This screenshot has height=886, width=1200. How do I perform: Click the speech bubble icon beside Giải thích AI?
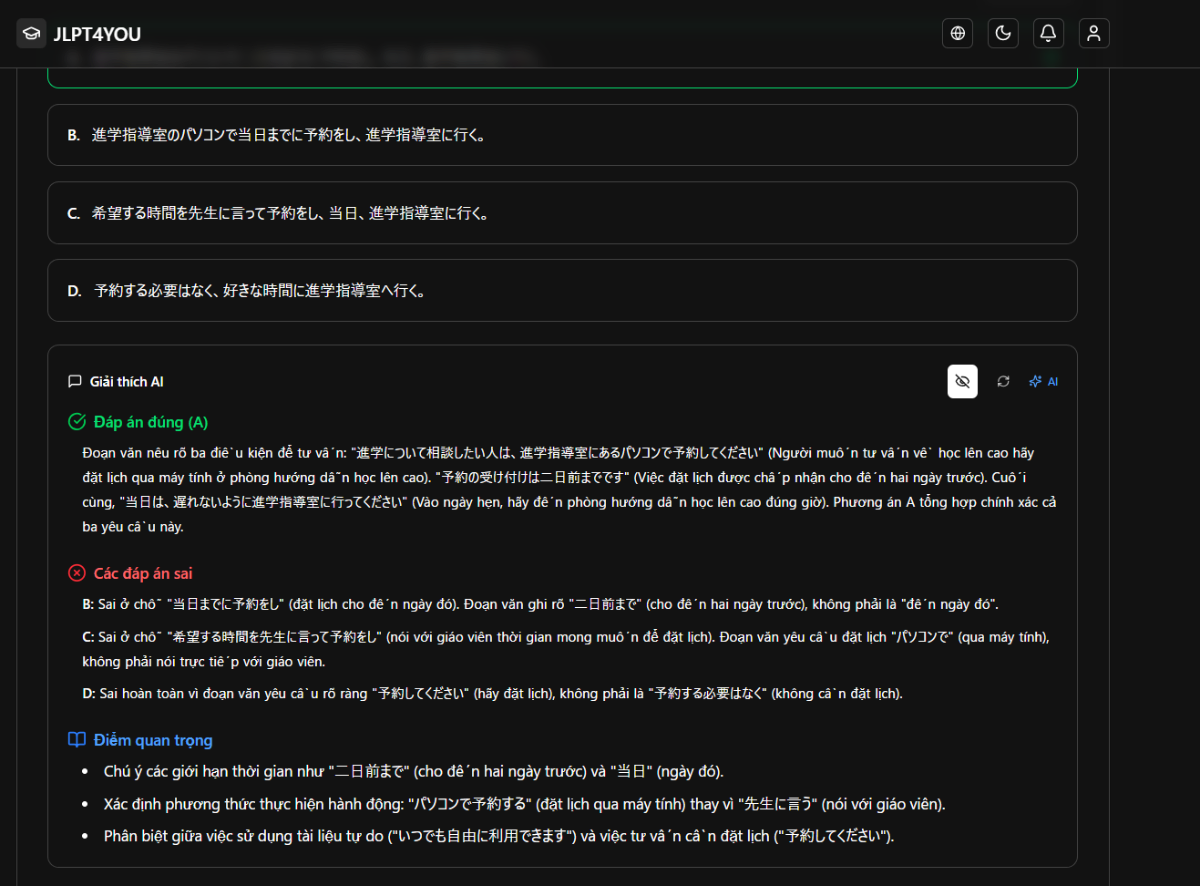click(x=76, y=381)
